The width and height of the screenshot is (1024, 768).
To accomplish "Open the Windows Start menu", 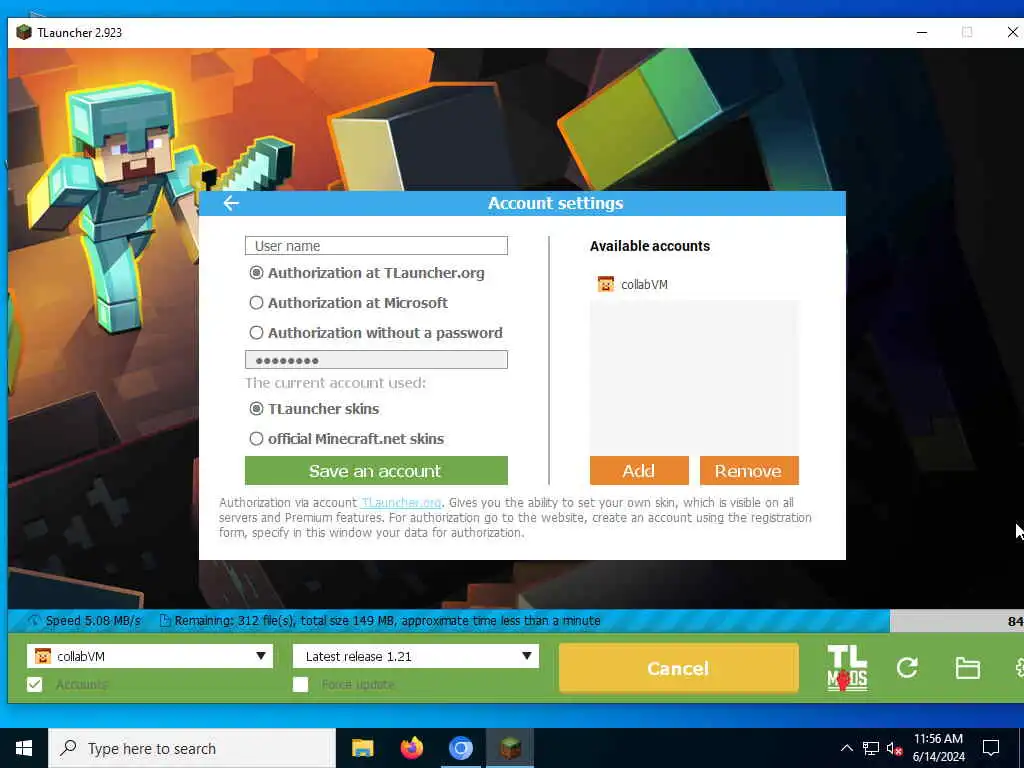I will 24,748.
